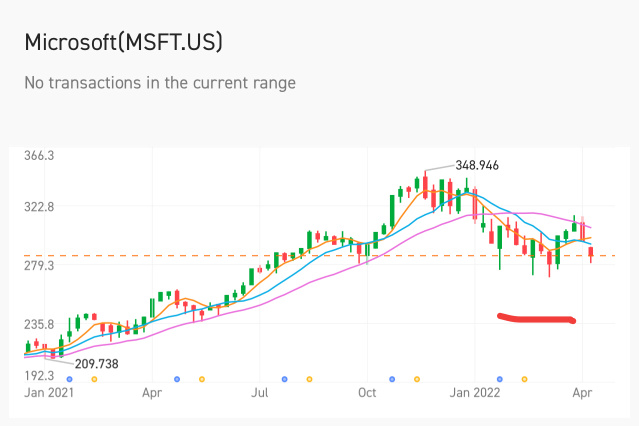Click the 348.946 high price label
Image resolution: width=639 pixels, height=426 pixels.
477,165
